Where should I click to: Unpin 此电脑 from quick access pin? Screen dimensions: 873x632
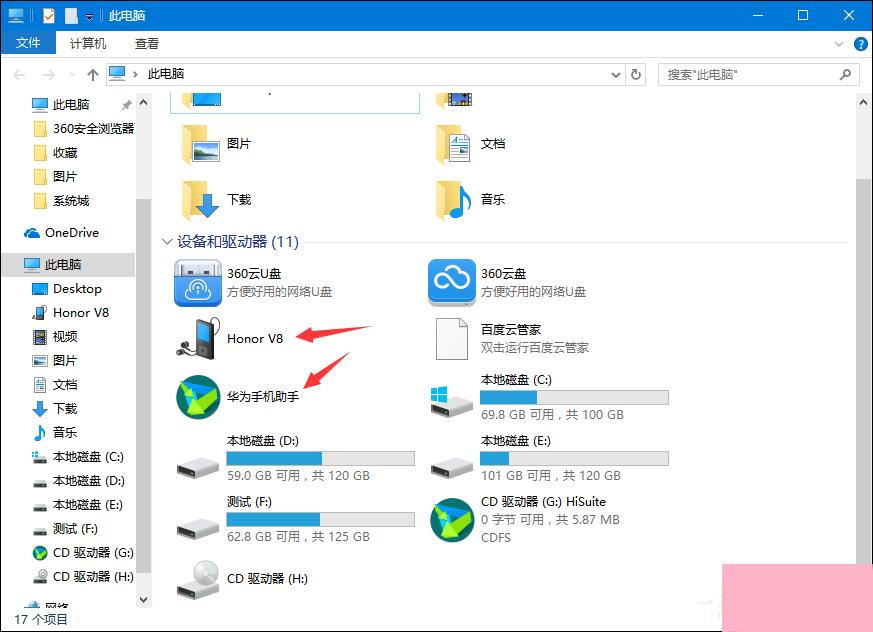coord(126,105)
